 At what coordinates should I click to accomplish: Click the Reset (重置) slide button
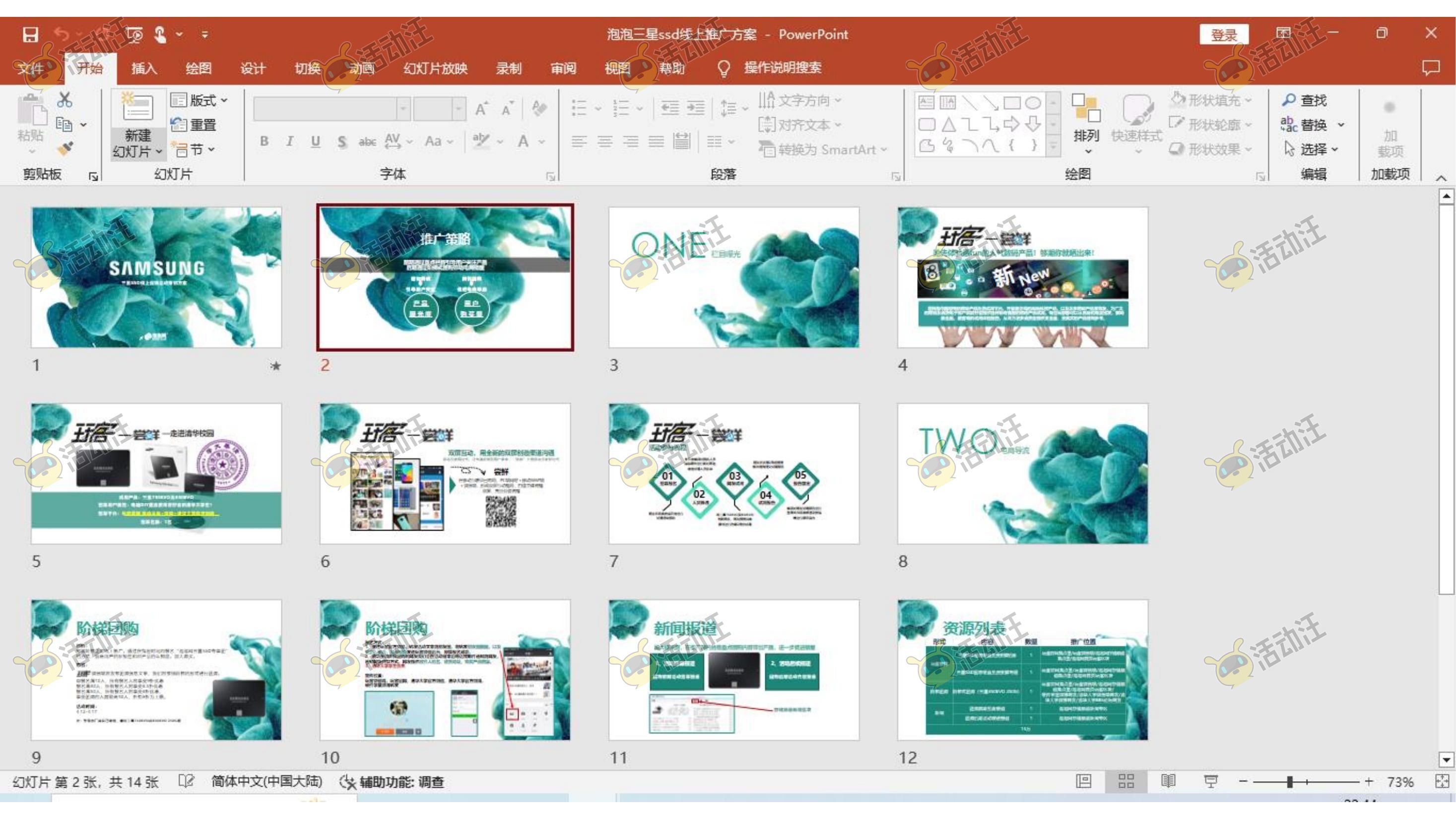point(194,125)
